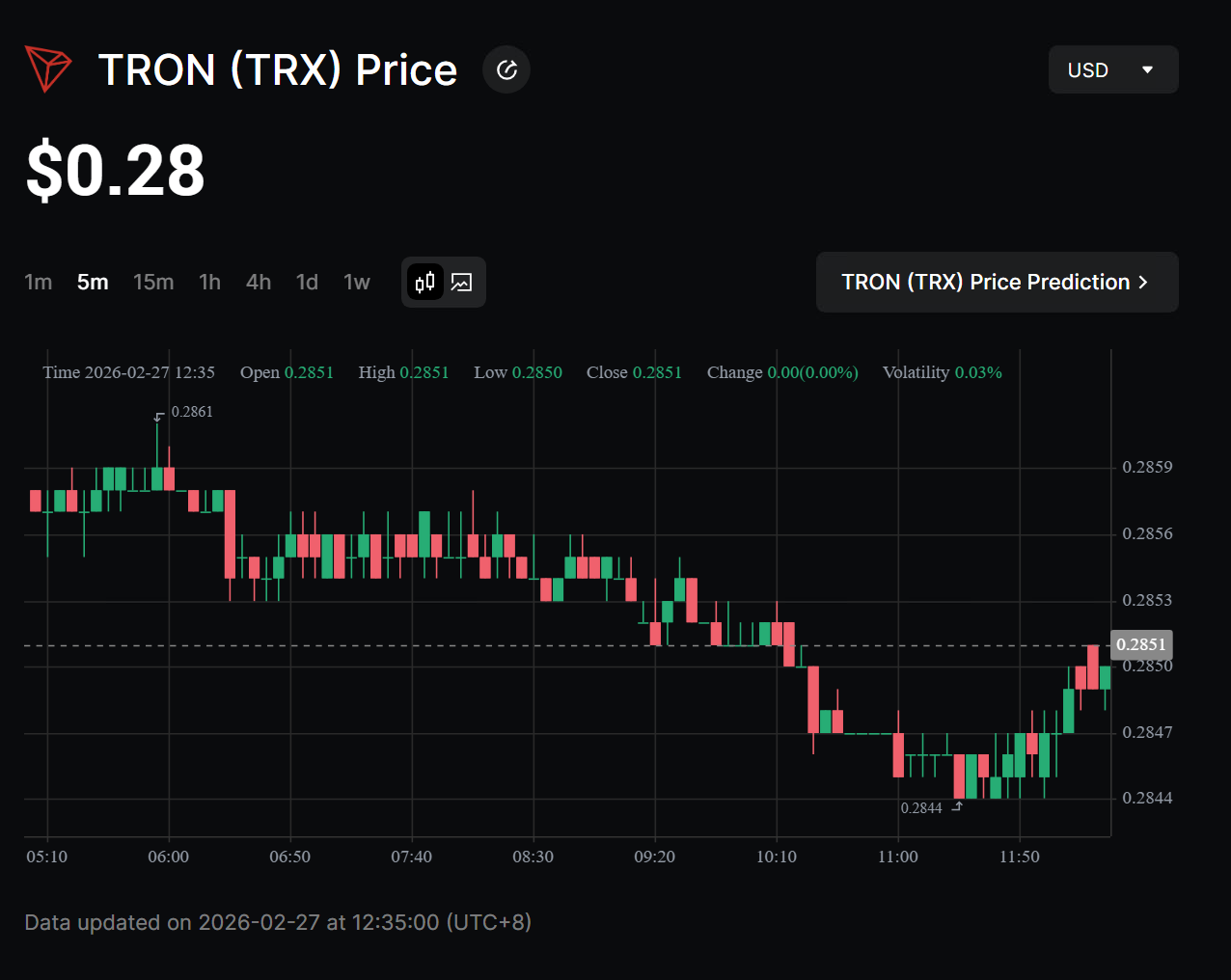Switch to line chart view
The width and height of the screenshot is (1231, 980).
[x=462, y=283]
